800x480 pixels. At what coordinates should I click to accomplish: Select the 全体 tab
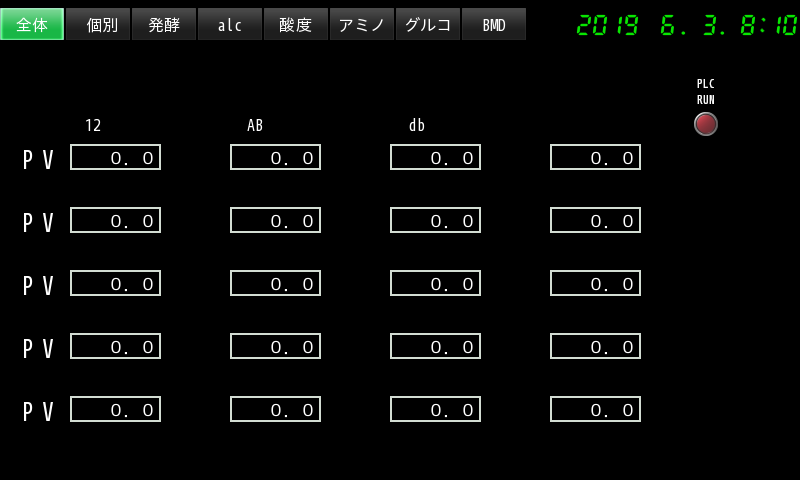pyautogui.click(x=32, y=25)
